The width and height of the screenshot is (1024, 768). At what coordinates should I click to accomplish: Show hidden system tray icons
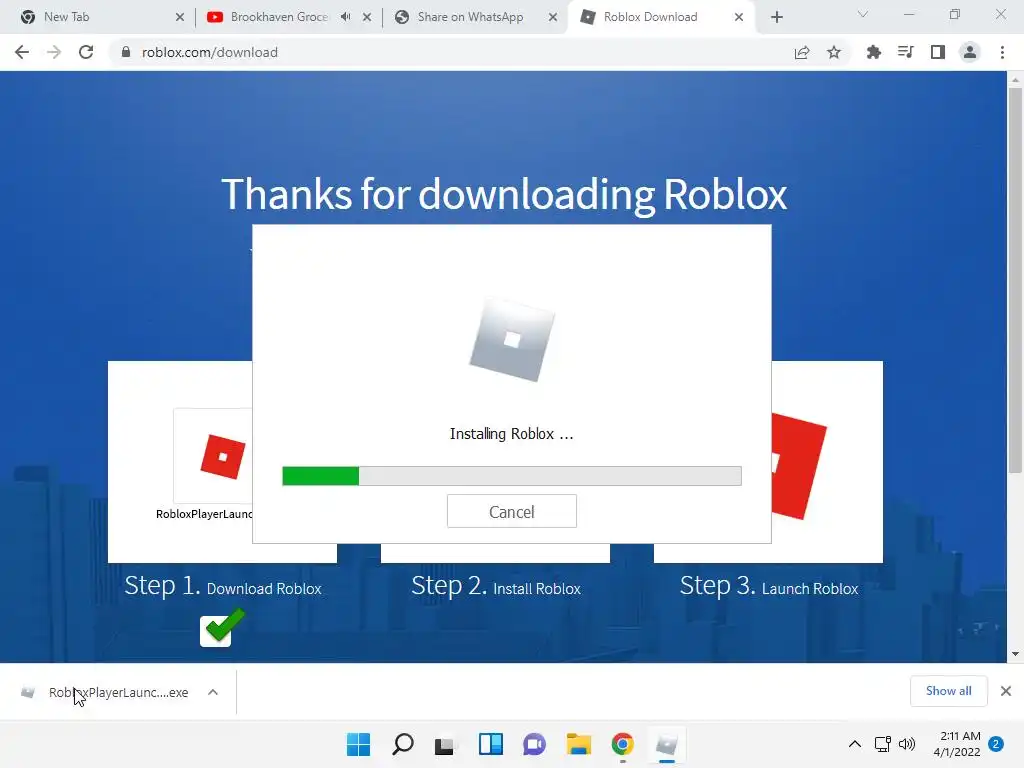pos(854,744)
